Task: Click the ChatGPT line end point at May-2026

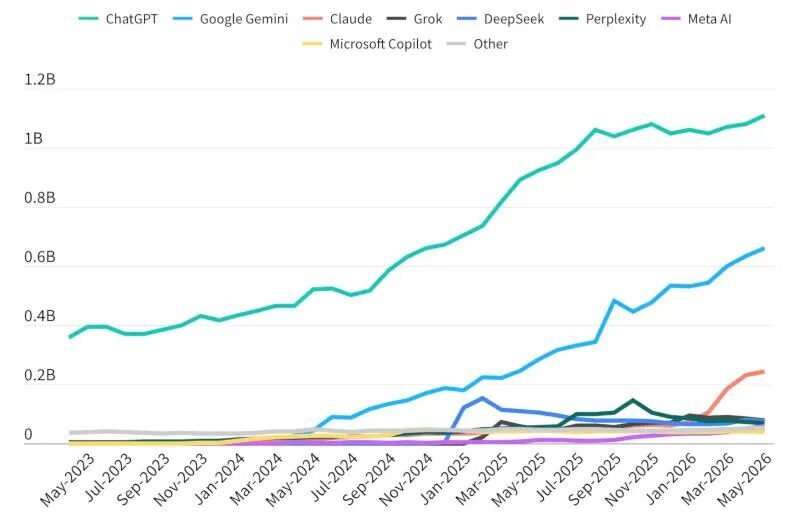Action: click(763, 116)
